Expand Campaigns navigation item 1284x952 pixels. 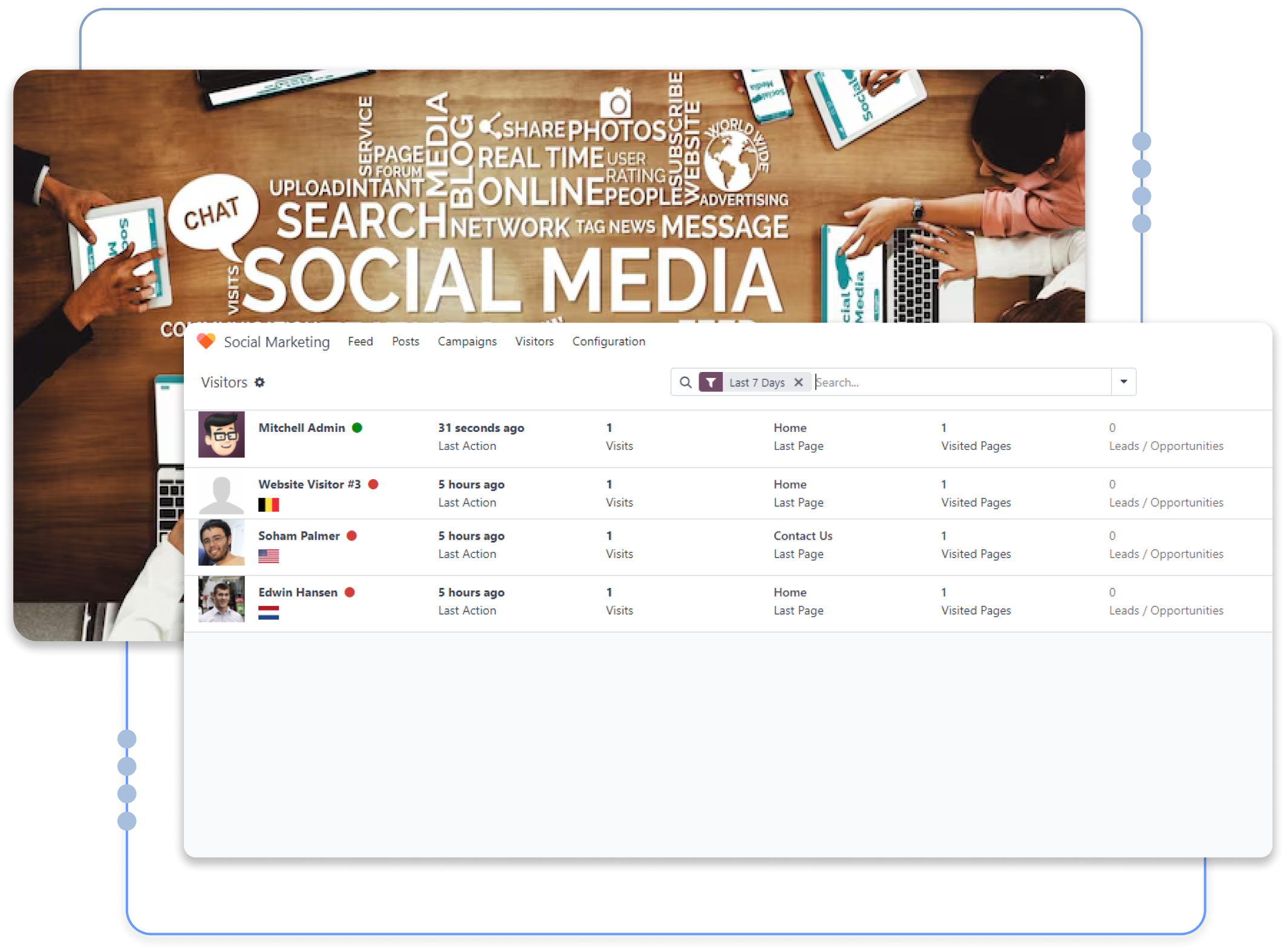pyautogui.click(x=467, y=342)
